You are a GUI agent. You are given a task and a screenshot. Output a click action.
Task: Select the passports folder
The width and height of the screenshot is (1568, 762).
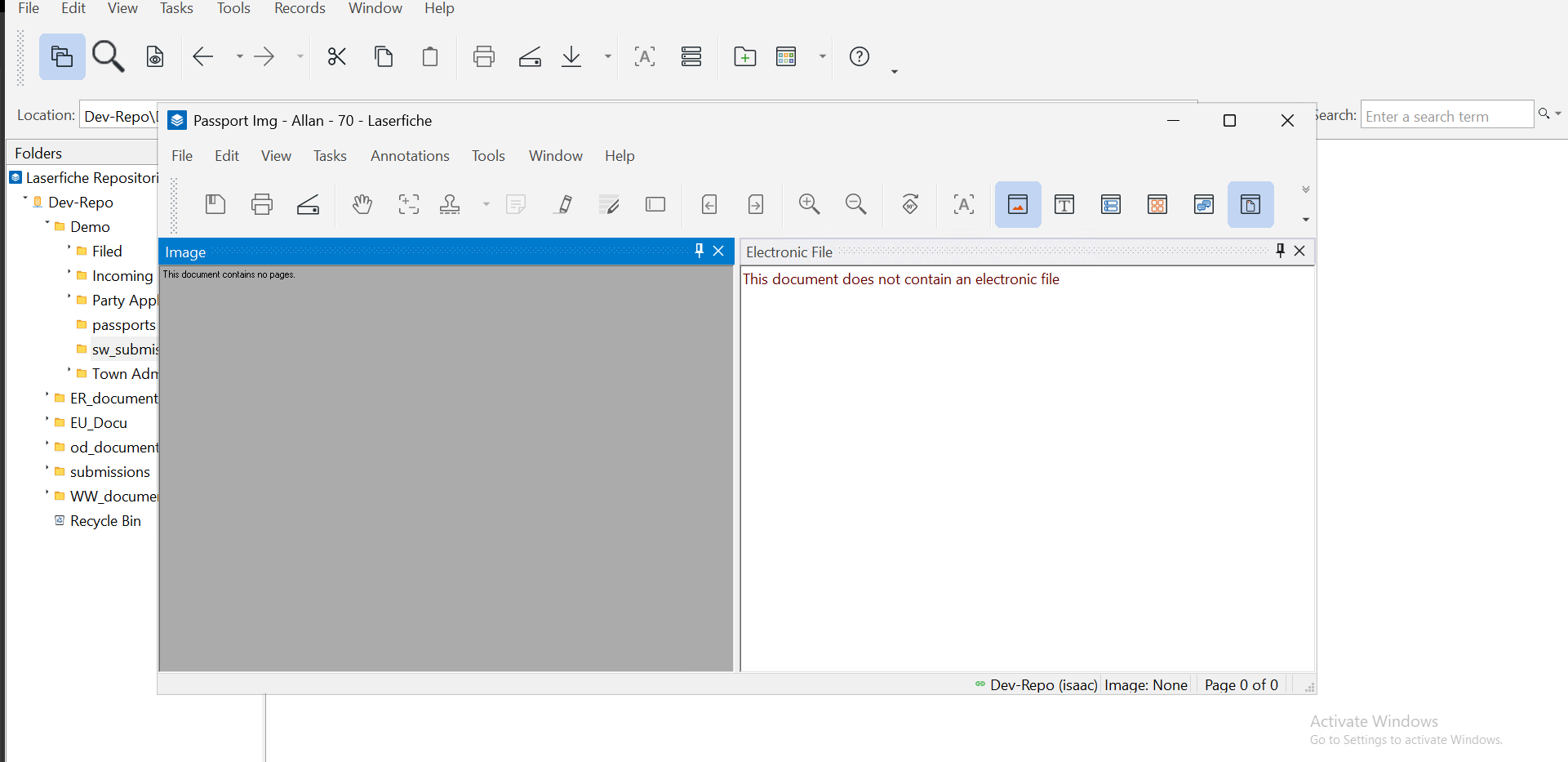(x=123, y=325)
